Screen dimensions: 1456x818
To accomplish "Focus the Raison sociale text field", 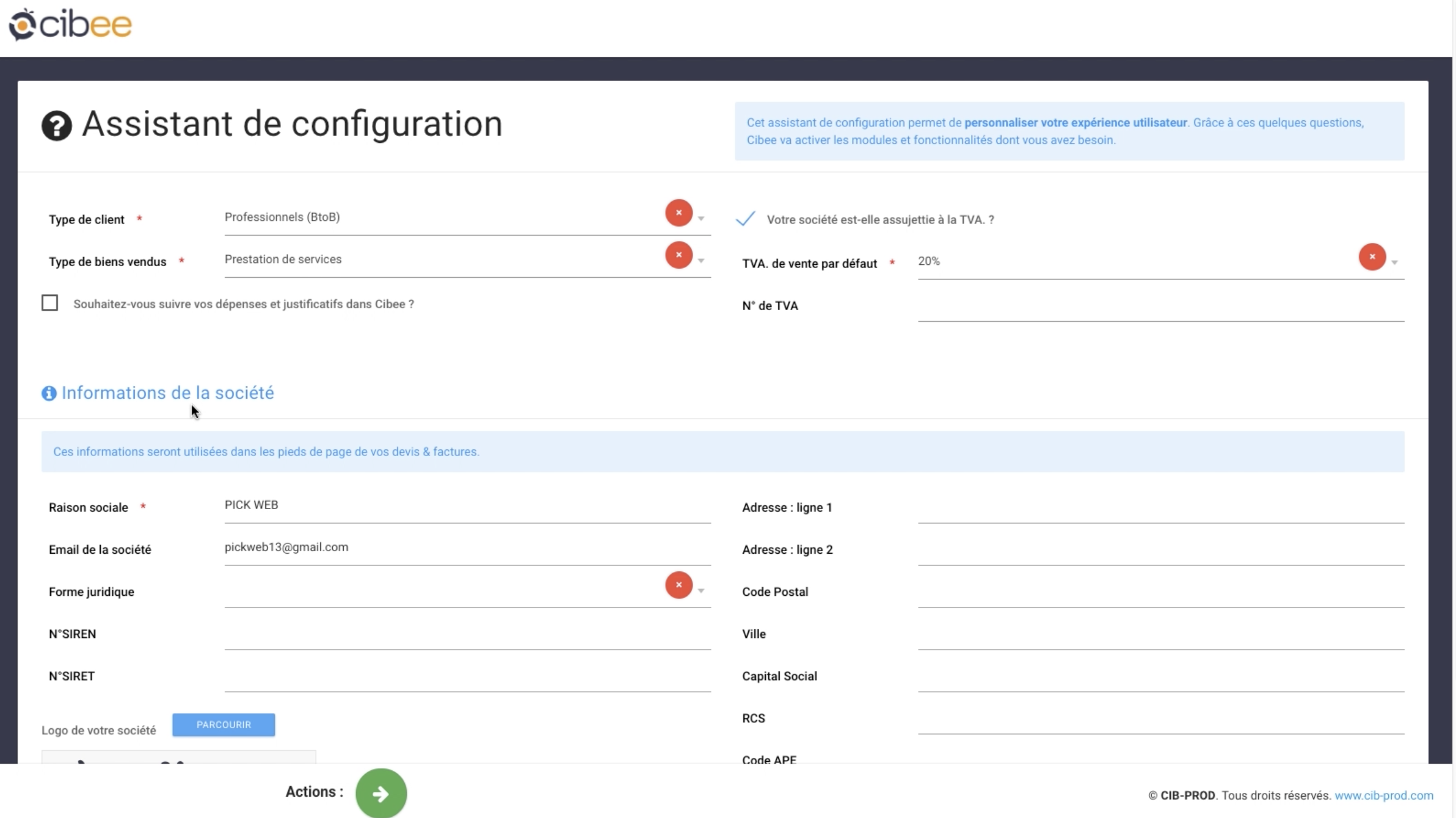I will click(467, 506).
